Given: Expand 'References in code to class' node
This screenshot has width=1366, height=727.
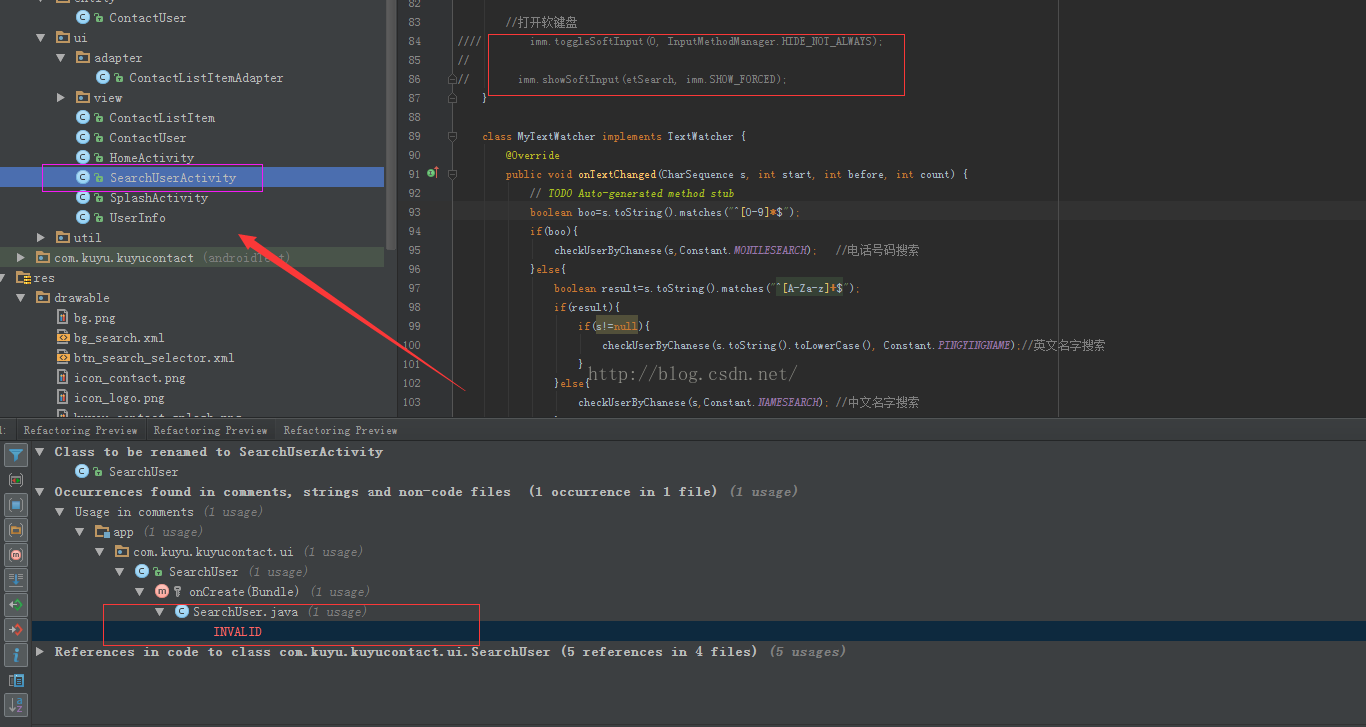Looking at the screenshot, I should pyautogui.click(x=40, y=652).
